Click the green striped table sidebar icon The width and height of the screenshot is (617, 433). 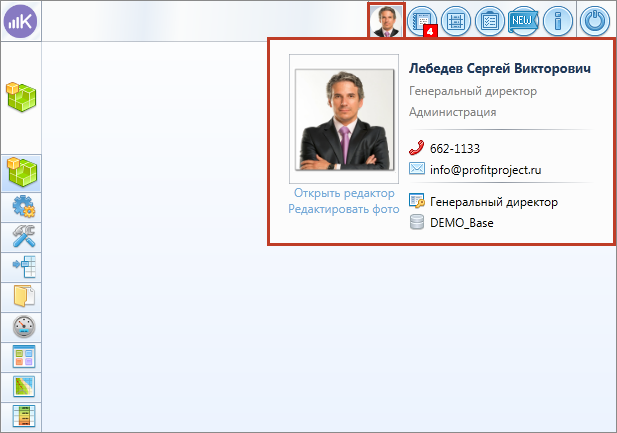[x=24, y=416]
